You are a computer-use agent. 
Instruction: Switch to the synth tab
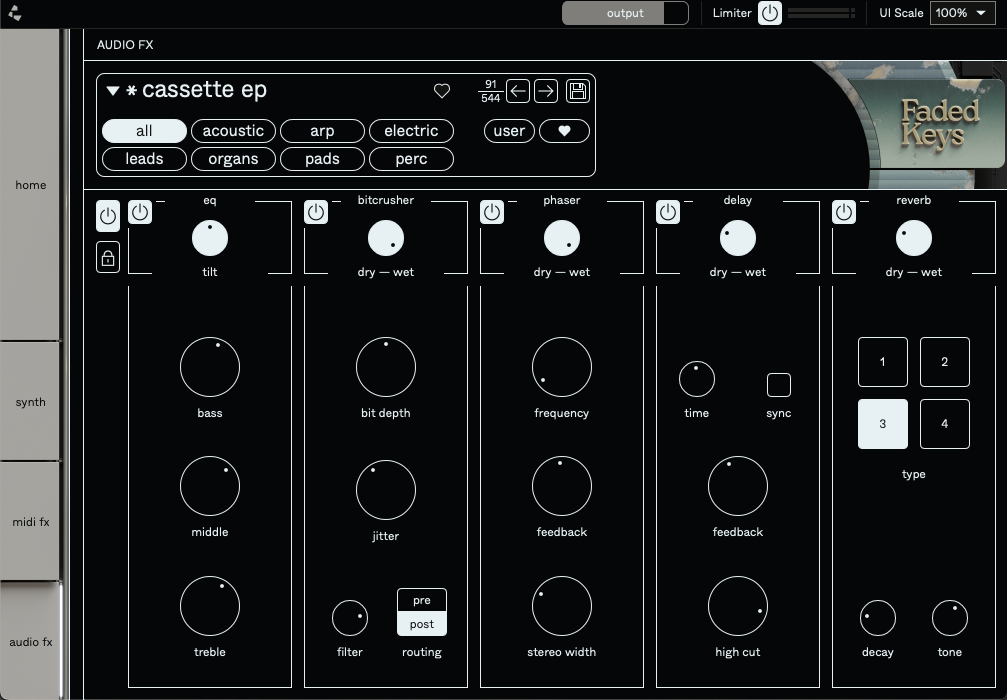[x=30, y=401]
